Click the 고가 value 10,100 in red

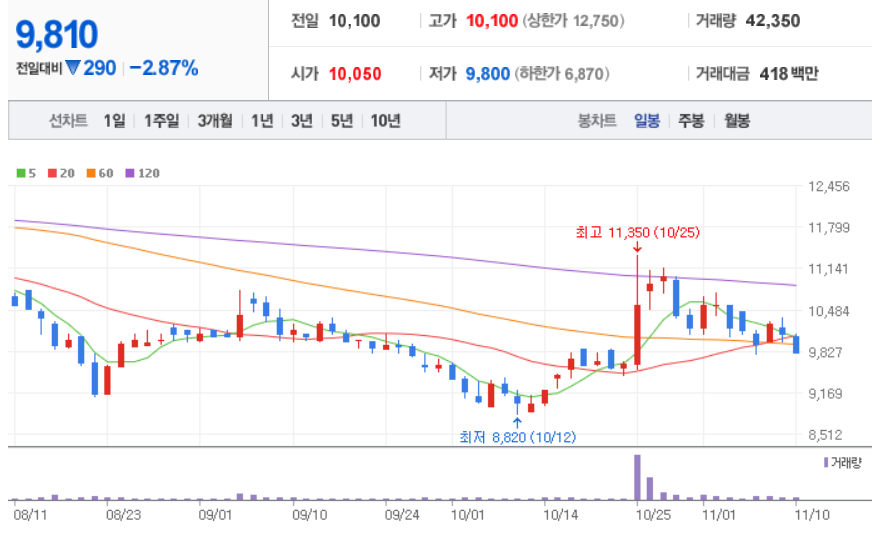point(492,21)
